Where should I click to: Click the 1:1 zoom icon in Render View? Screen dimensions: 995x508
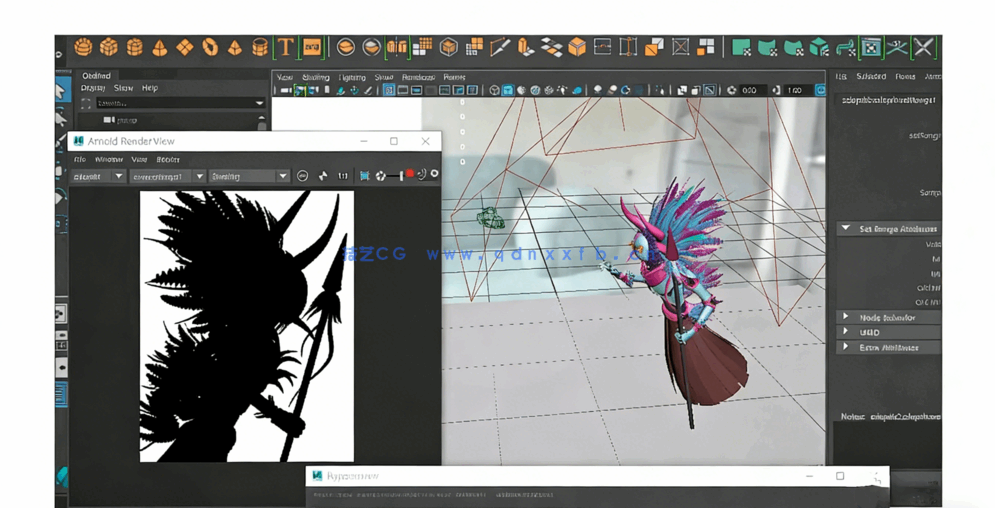coord(343,176)
